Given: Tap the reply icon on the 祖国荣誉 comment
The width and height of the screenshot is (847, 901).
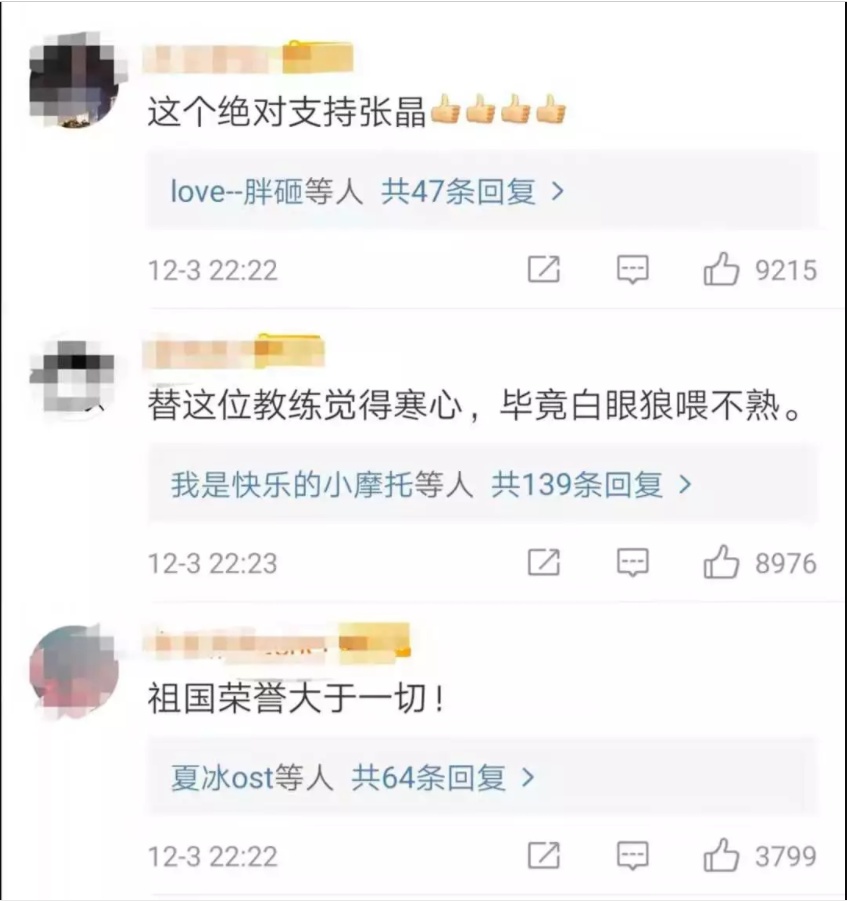Looking at the screenshot, I should point(633,856).
